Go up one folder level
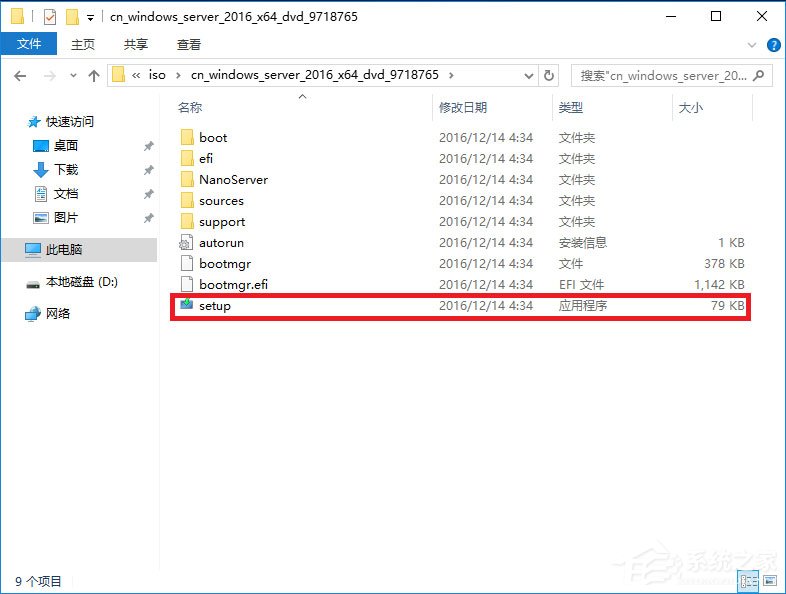The height and width of the screenshot is (594, 786). click(94, 76)
